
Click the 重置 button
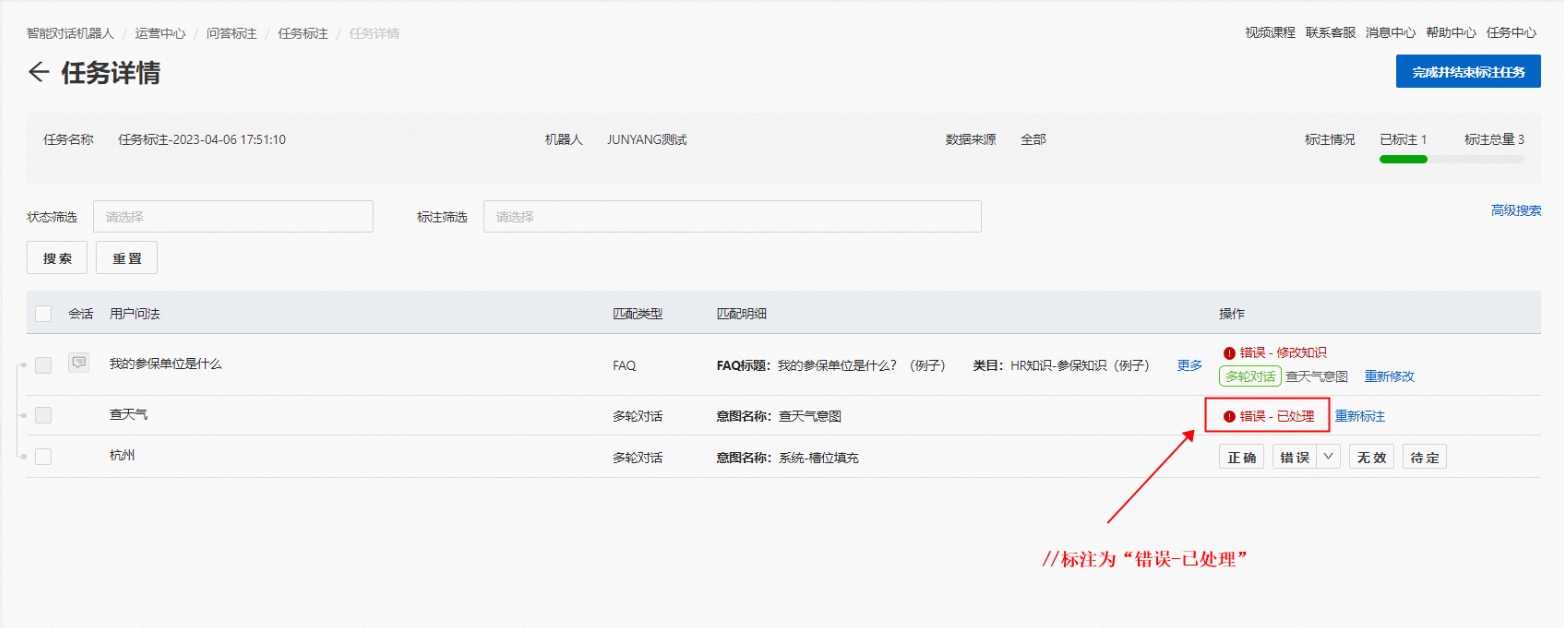click(127, 258)
